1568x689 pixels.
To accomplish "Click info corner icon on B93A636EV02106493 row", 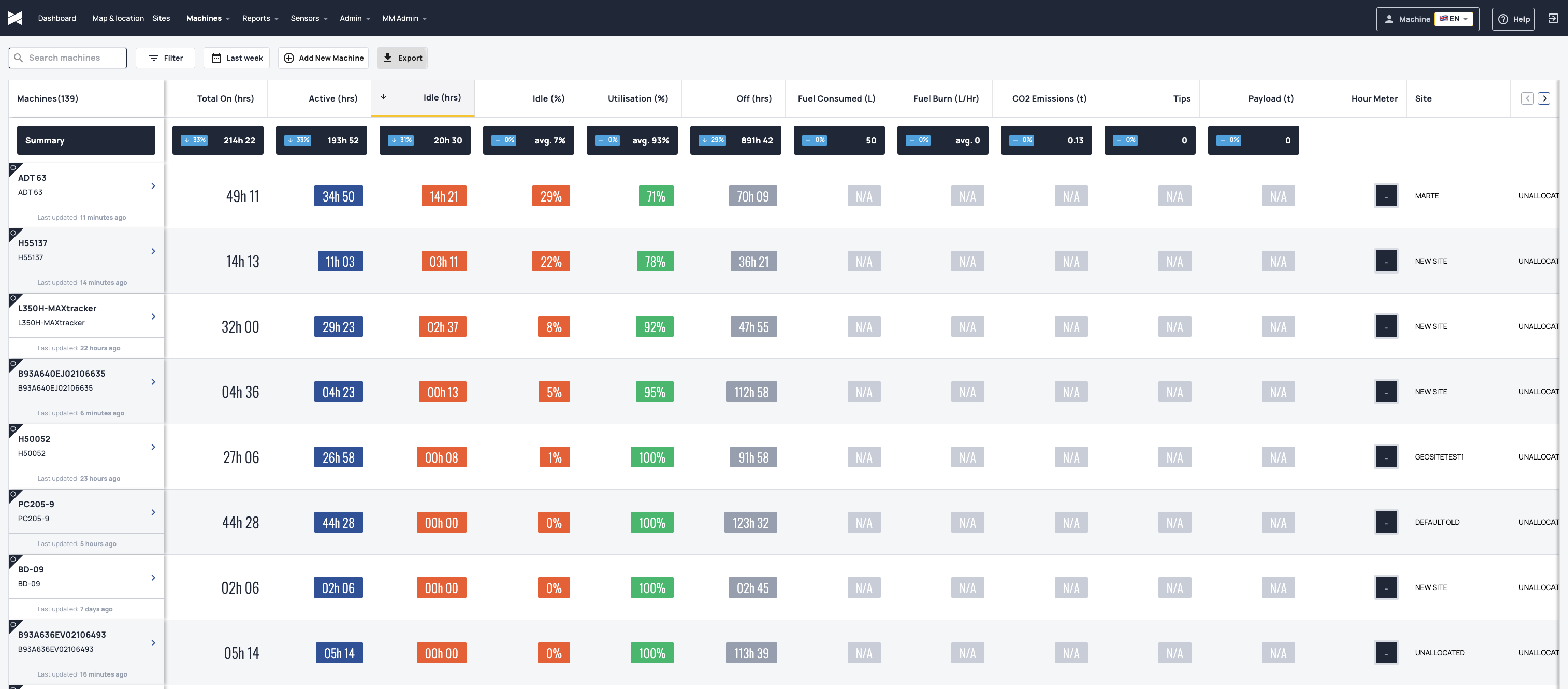I will tap(13, 624).
